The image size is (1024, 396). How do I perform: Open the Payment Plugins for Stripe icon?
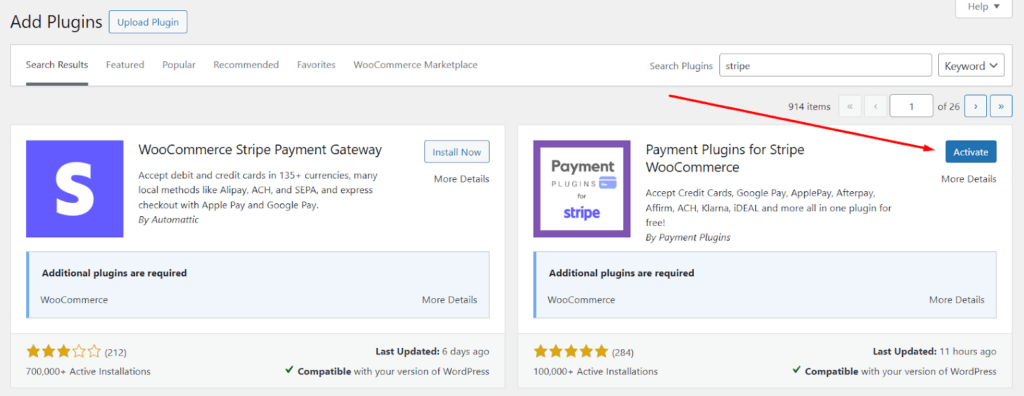coord(582,189)
